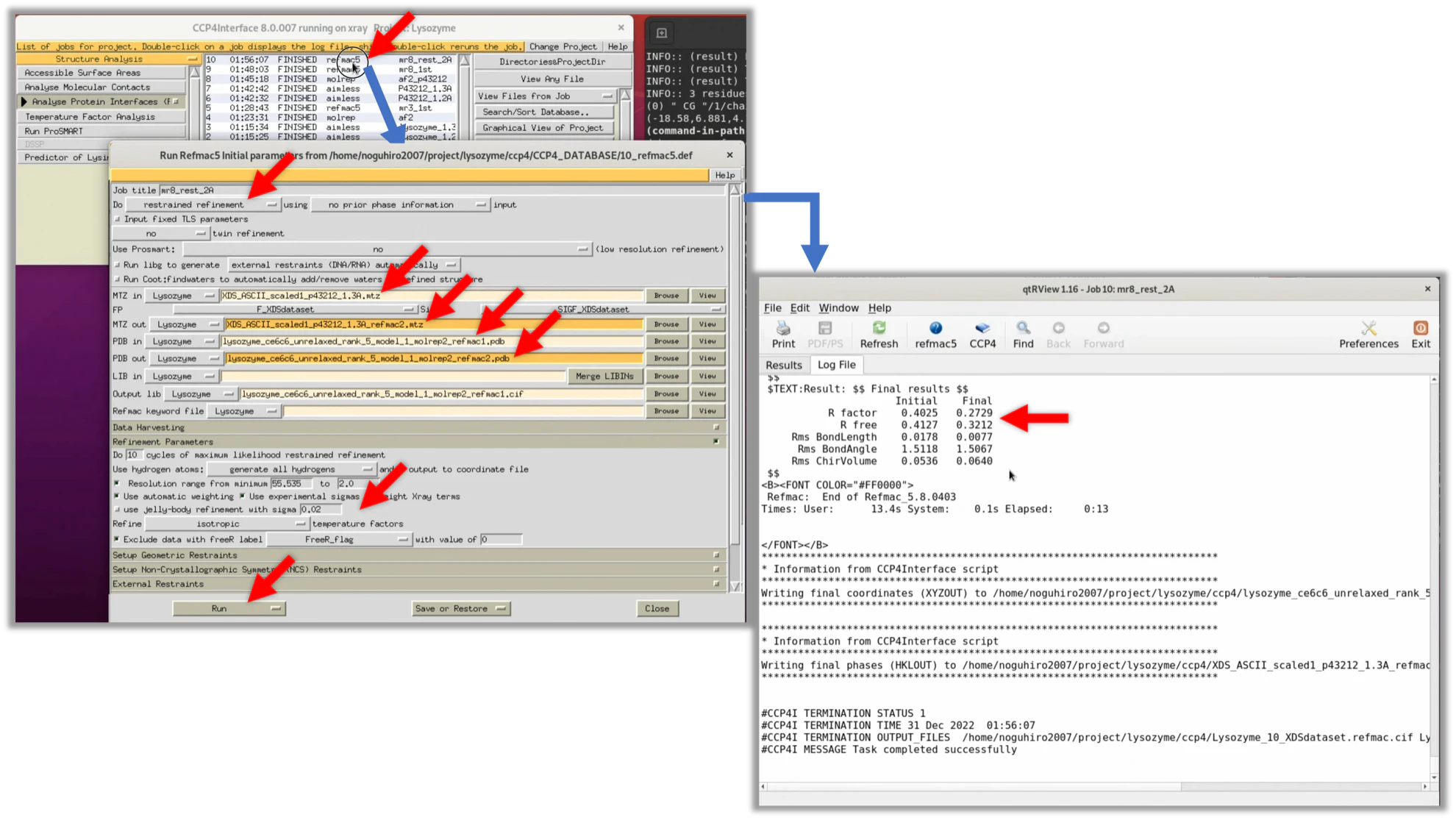The height and width of the screenshot is (820, 1456).
Task: Click Run ProSMART item
Action: (x=101, y=132)
